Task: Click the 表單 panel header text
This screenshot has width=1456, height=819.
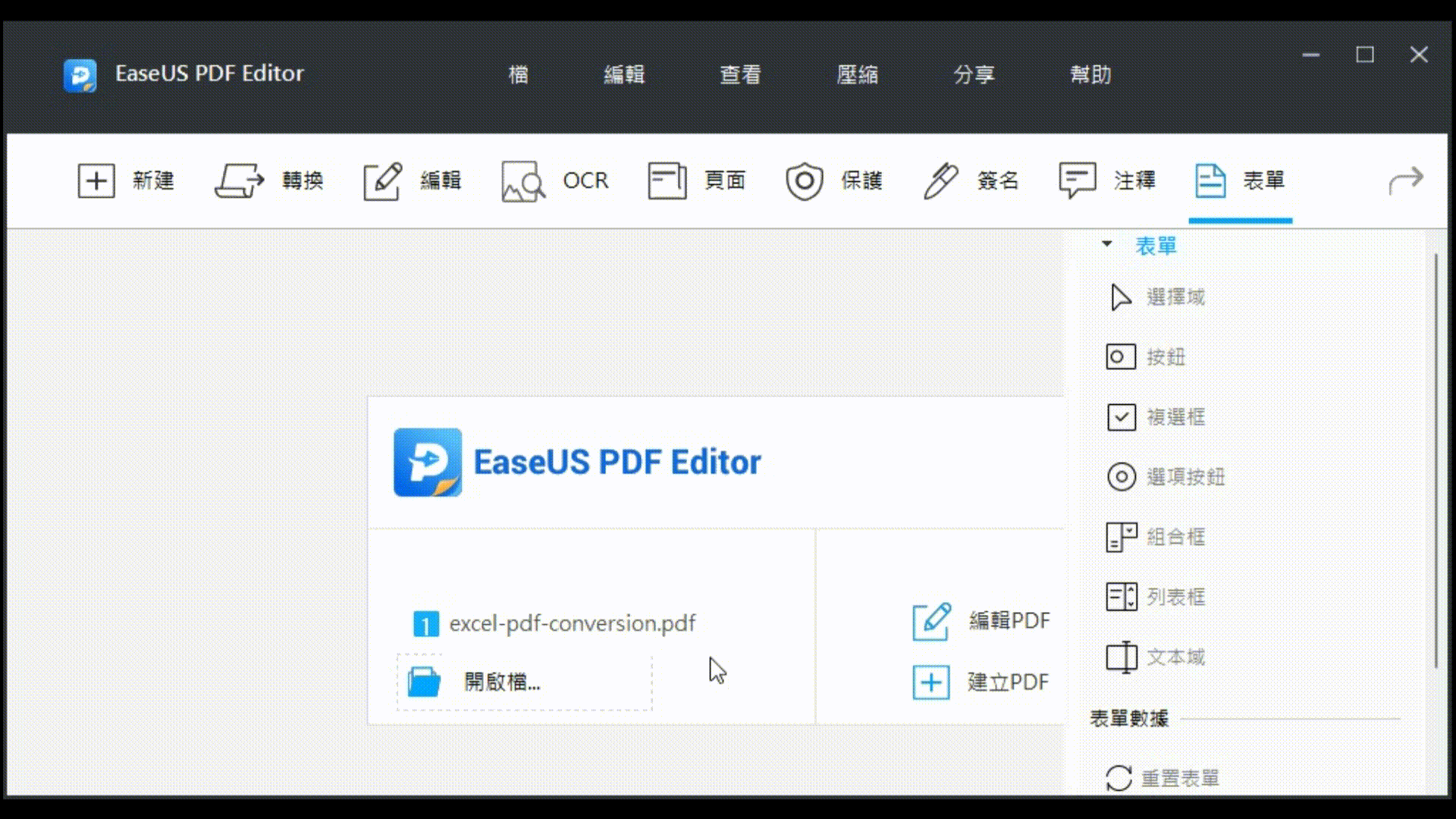Action: pyautogui.click(x=1156, y=246)
